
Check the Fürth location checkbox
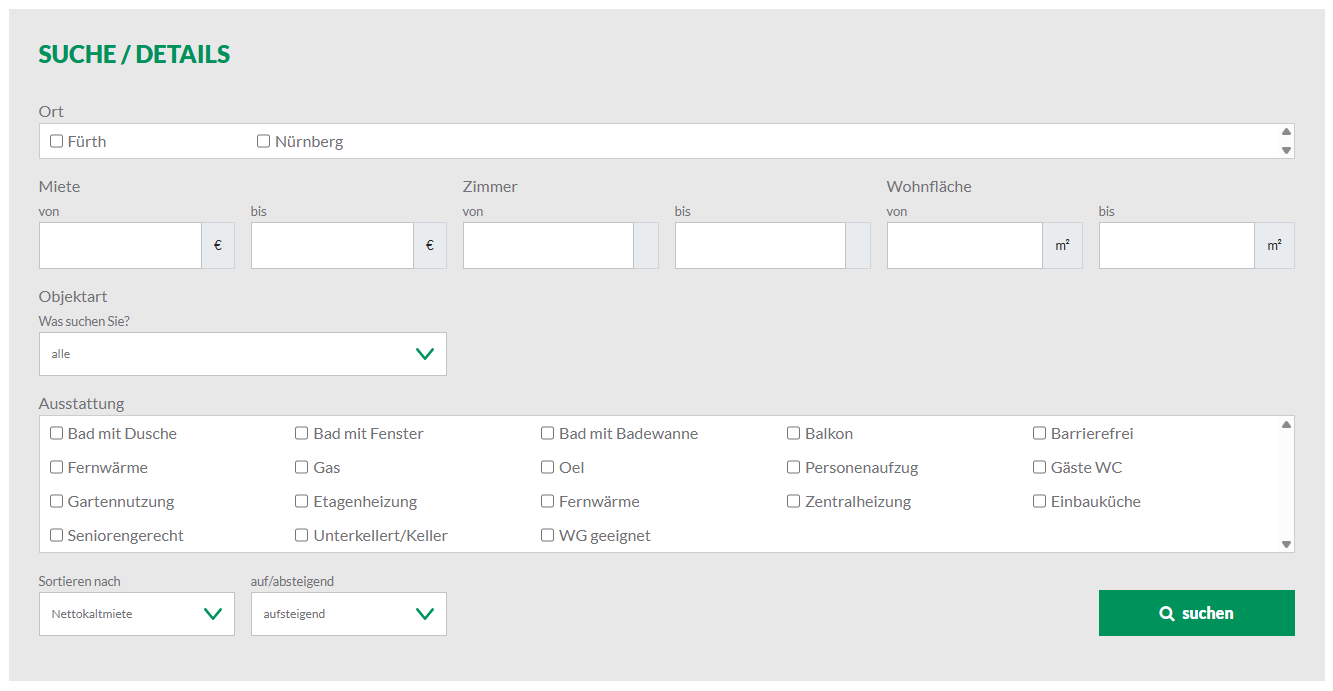coord(57,141)
